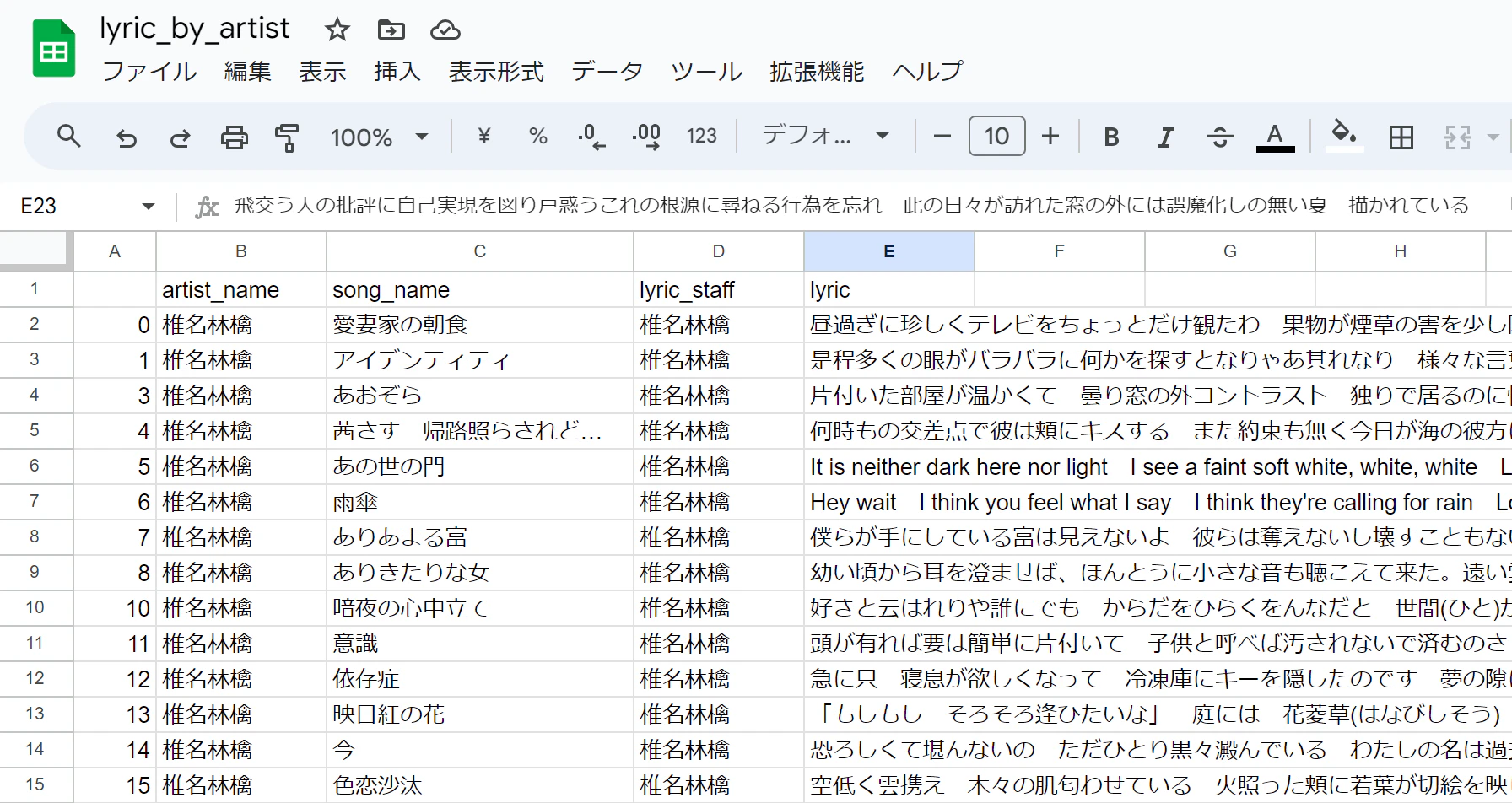Toggle bold formatting
1512x803 pixels.
[x=1111, y=137]
